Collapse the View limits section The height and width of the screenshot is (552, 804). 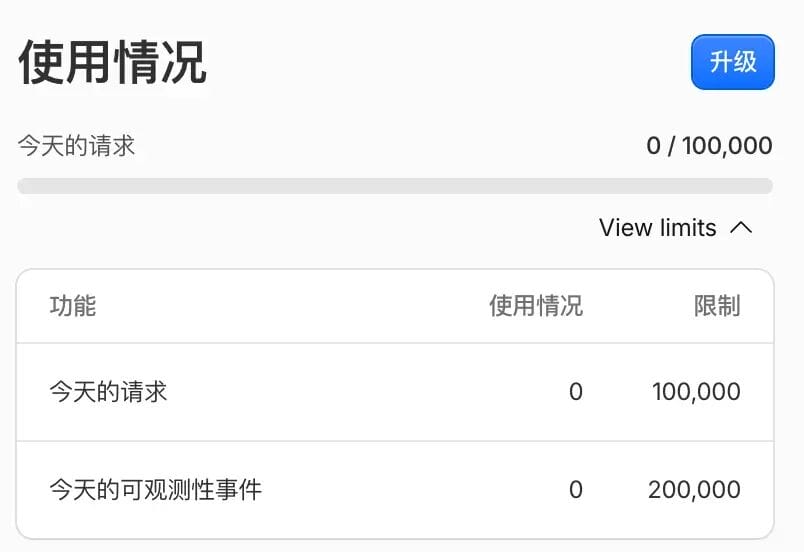(675, 228)
